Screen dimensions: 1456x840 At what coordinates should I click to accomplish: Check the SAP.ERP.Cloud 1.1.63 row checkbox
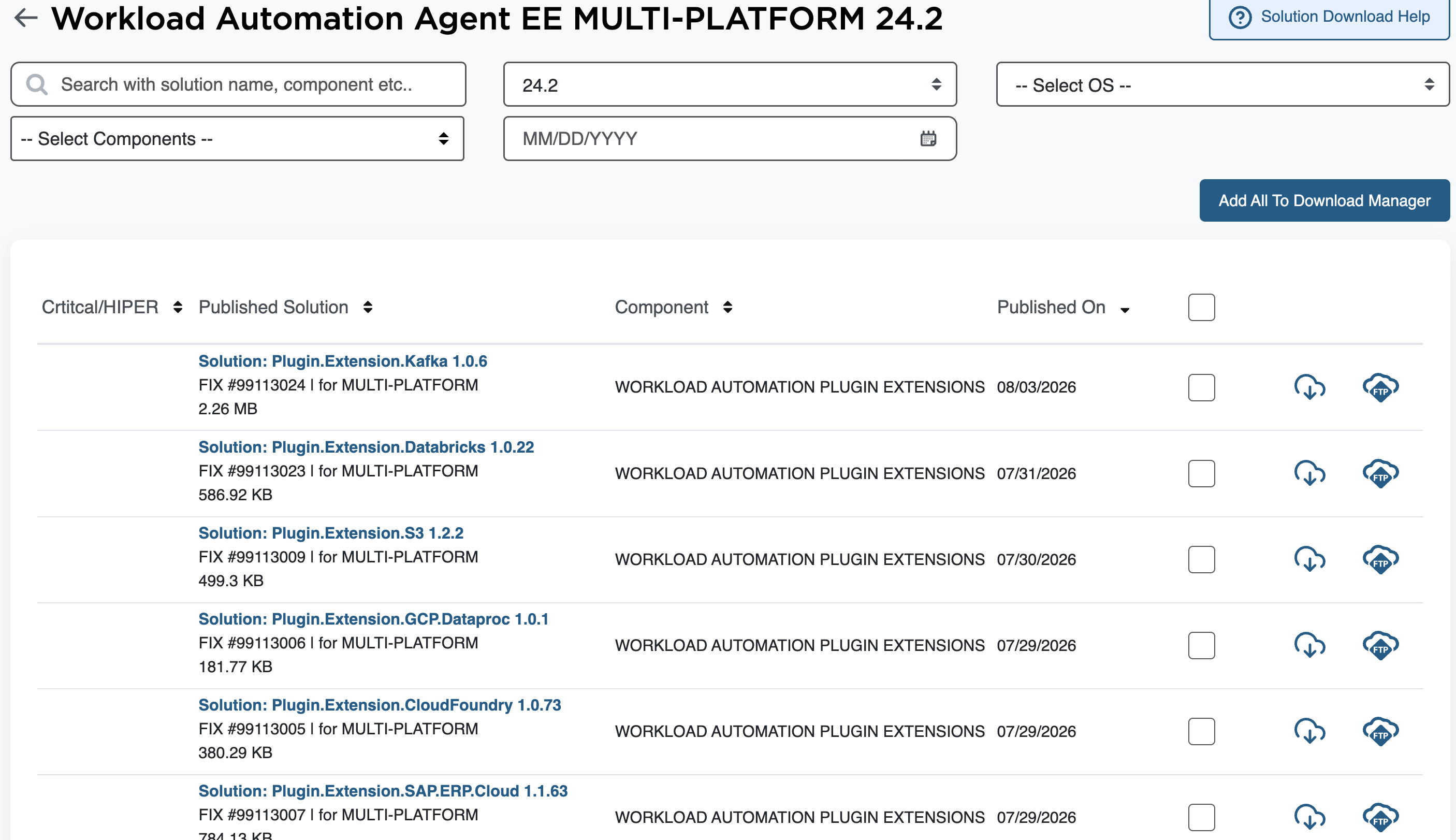pyautogui.click(x=1202, y=817)
